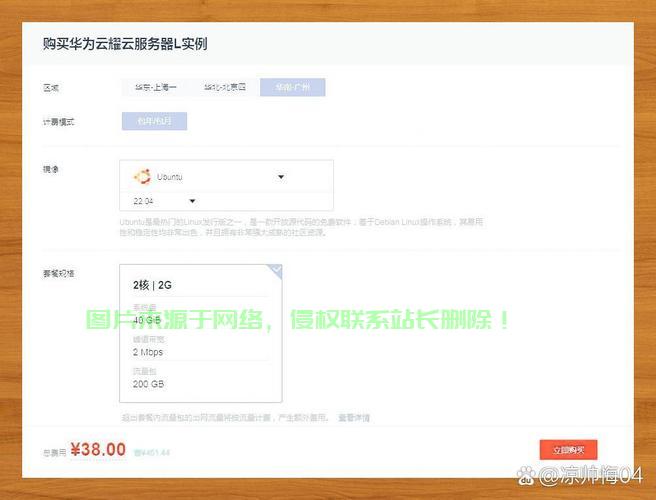Click the 购买华为云耀云服务器L实例 page title
This screenshot has height=500, width=656.
point(125,44)
